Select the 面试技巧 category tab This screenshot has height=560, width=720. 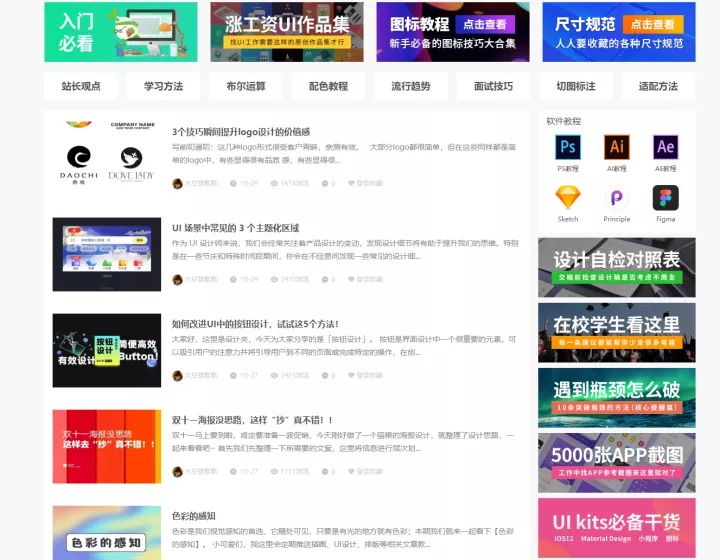pyautogui.click(x=493, y=86)
